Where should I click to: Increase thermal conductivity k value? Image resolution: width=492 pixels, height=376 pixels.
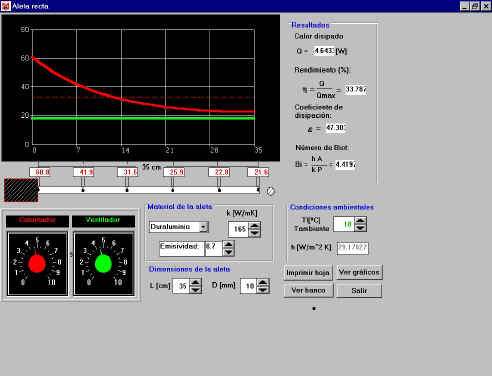pos(255,225)
